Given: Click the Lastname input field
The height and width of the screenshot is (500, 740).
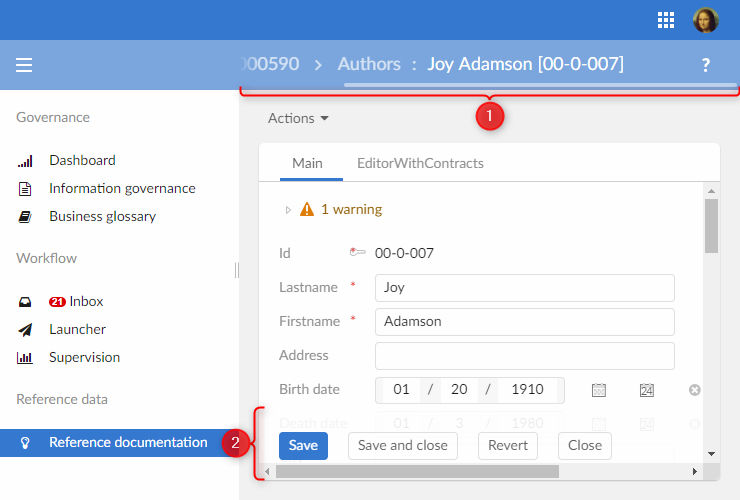Looking at the screenshot, I should 525,288.
